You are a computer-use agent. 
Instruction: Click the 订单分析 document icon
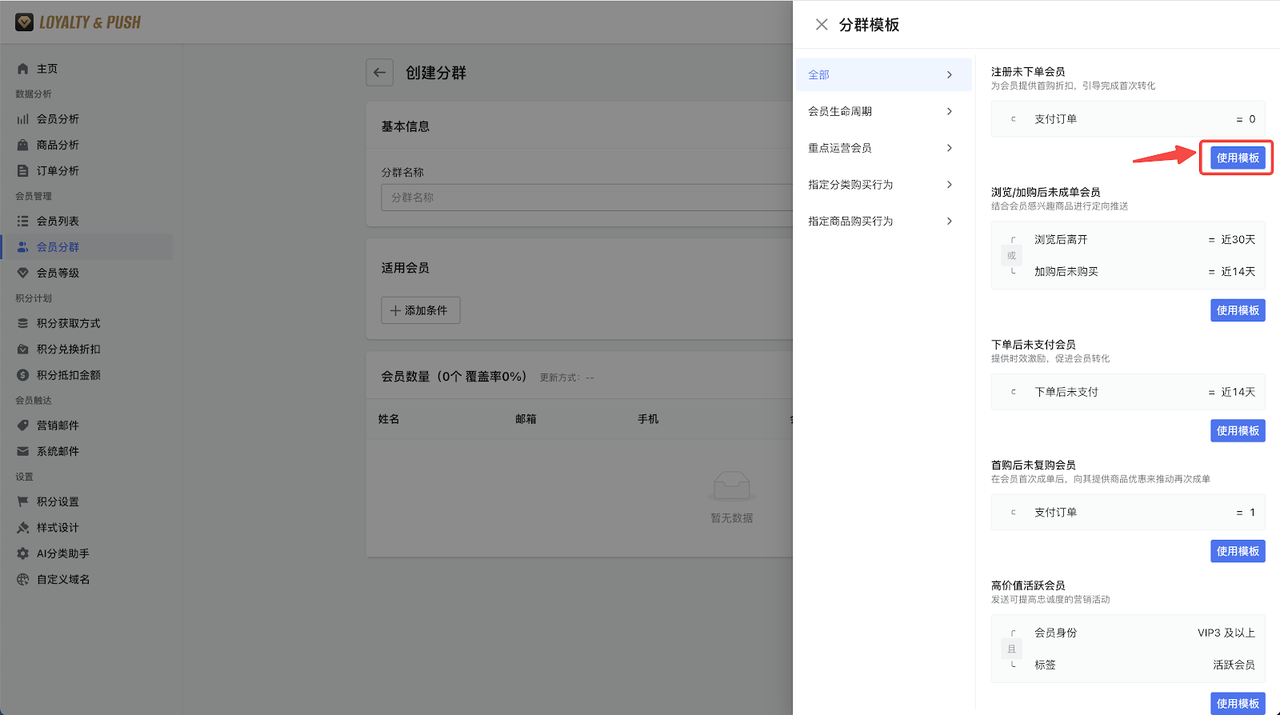coord(23,171)
